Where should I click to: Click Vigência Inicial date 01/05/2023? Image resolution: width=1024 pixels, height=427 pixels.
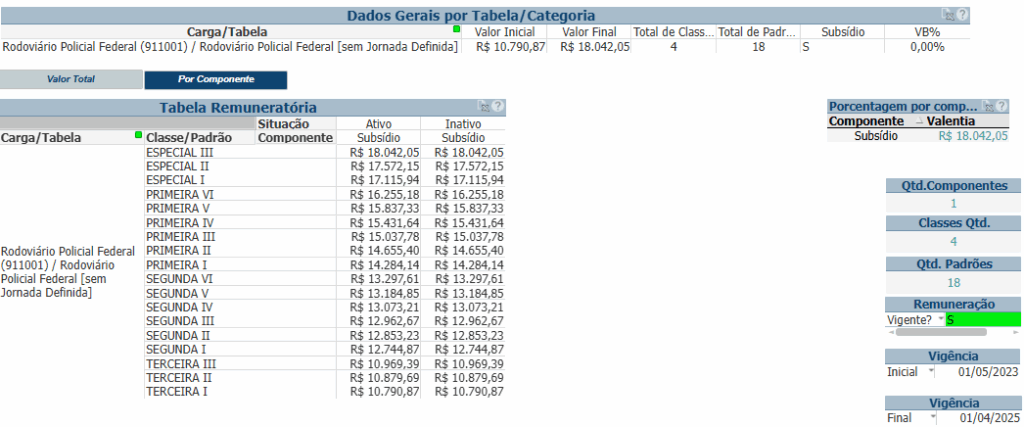click(988, 372)
